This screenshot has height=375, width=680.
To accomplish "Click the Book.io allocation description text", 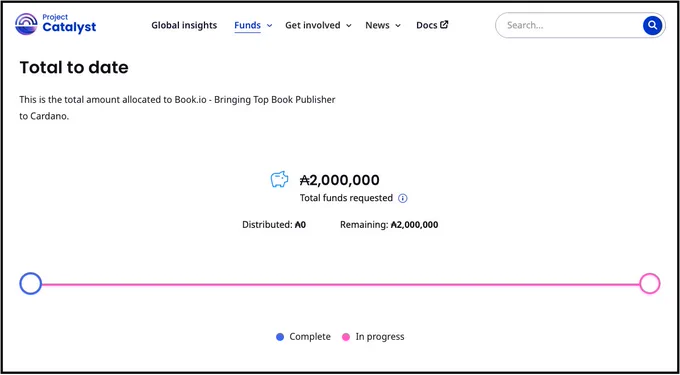I will [x=177, y=108].
